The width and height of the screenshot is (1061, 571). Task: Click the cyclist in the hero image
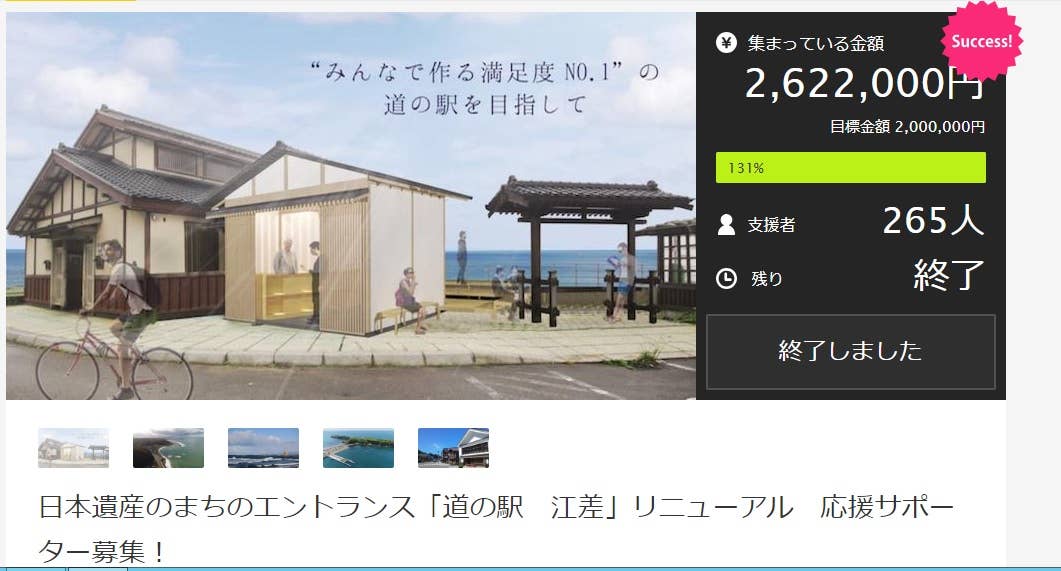115,323
